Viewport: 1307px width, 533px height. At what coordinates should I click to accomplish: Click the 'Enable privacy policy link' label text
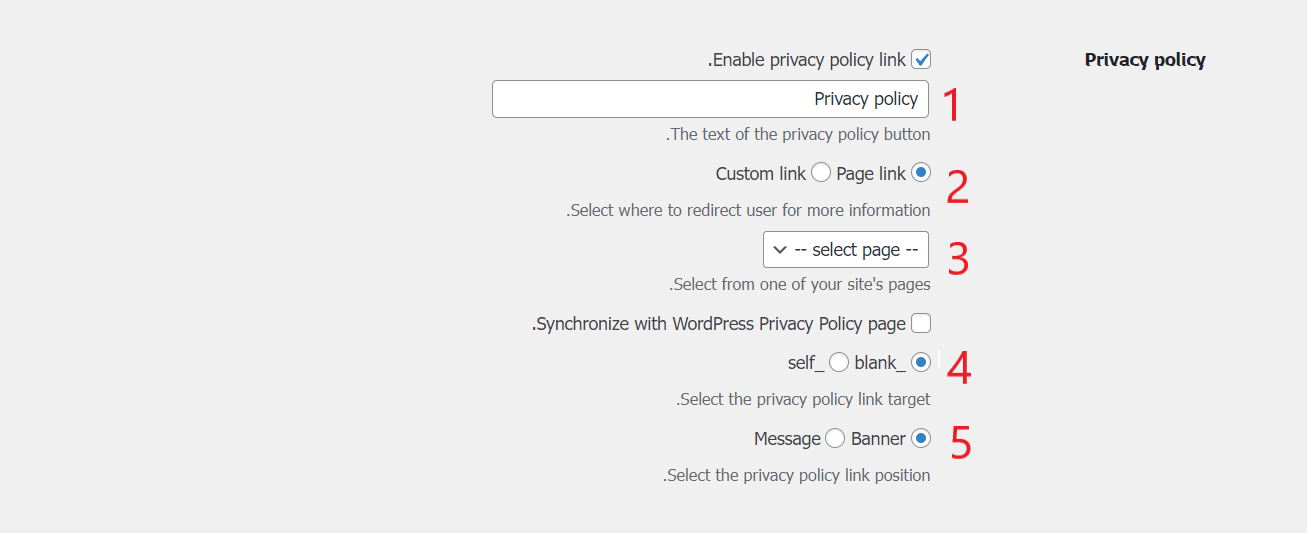pos(808,60)
